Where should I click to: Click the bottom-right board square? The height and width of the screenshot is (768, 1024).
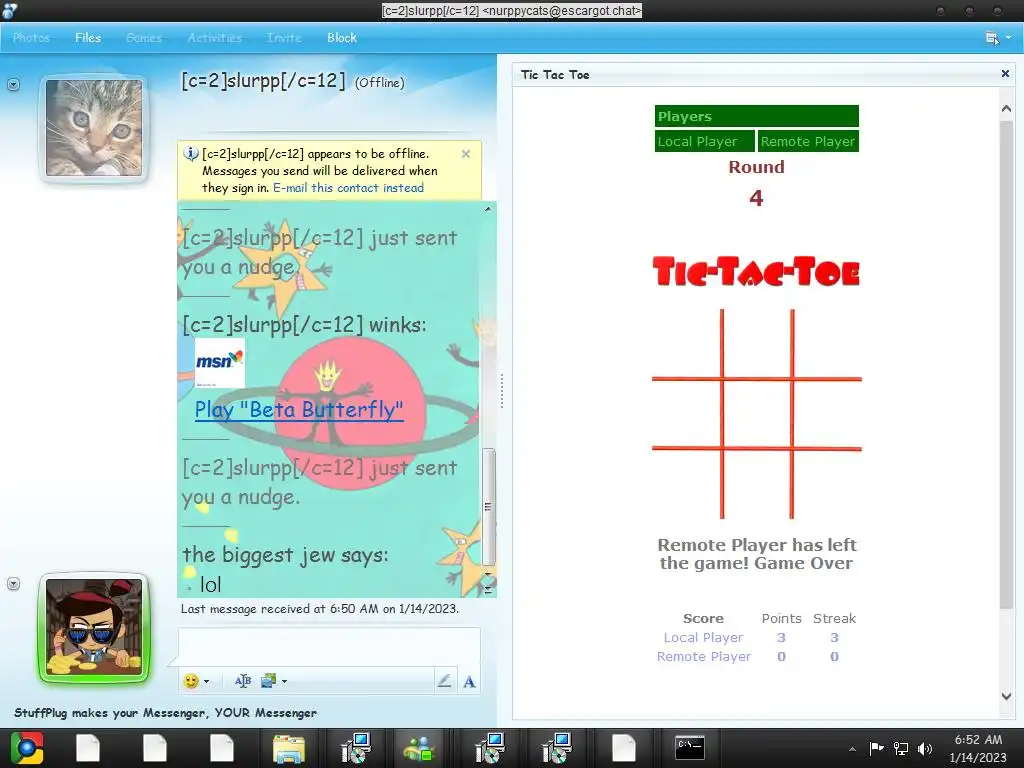827,484
